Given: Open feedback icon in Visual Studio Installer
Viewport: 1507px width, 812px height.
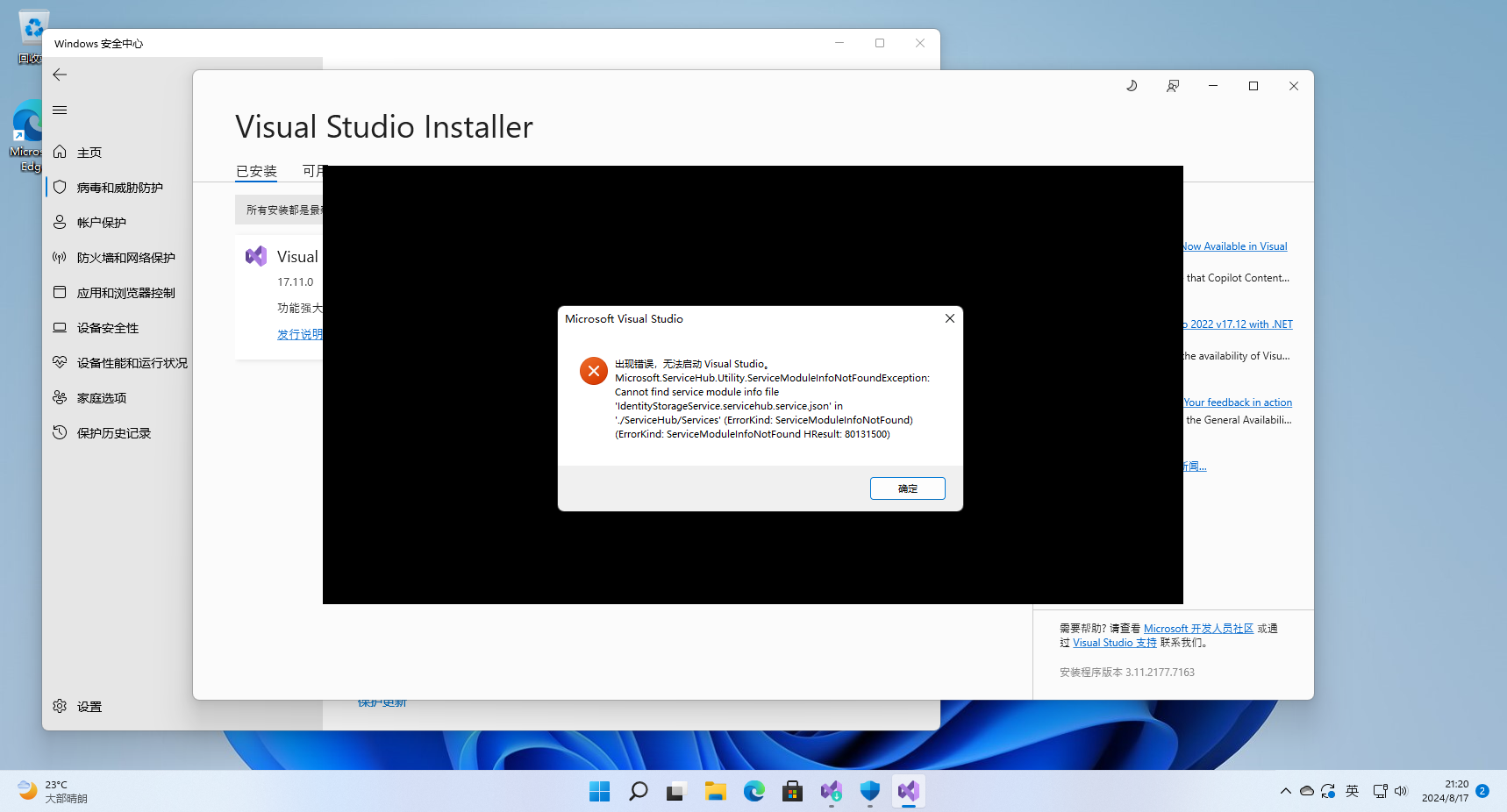Looking at the screenshot, I should (x=1173, y=86).
